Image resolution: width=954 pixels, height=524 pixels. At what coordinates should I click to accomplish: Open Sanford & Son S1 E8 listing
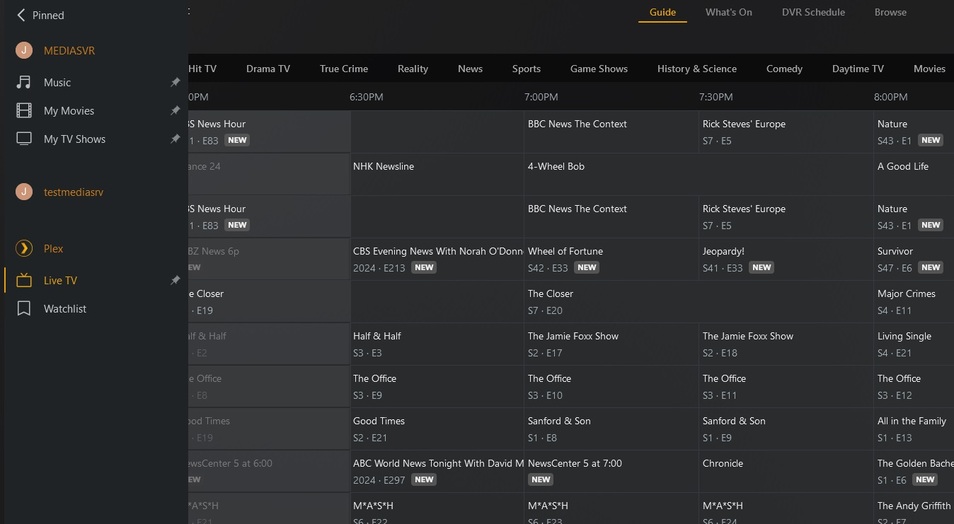pos(611,428)
